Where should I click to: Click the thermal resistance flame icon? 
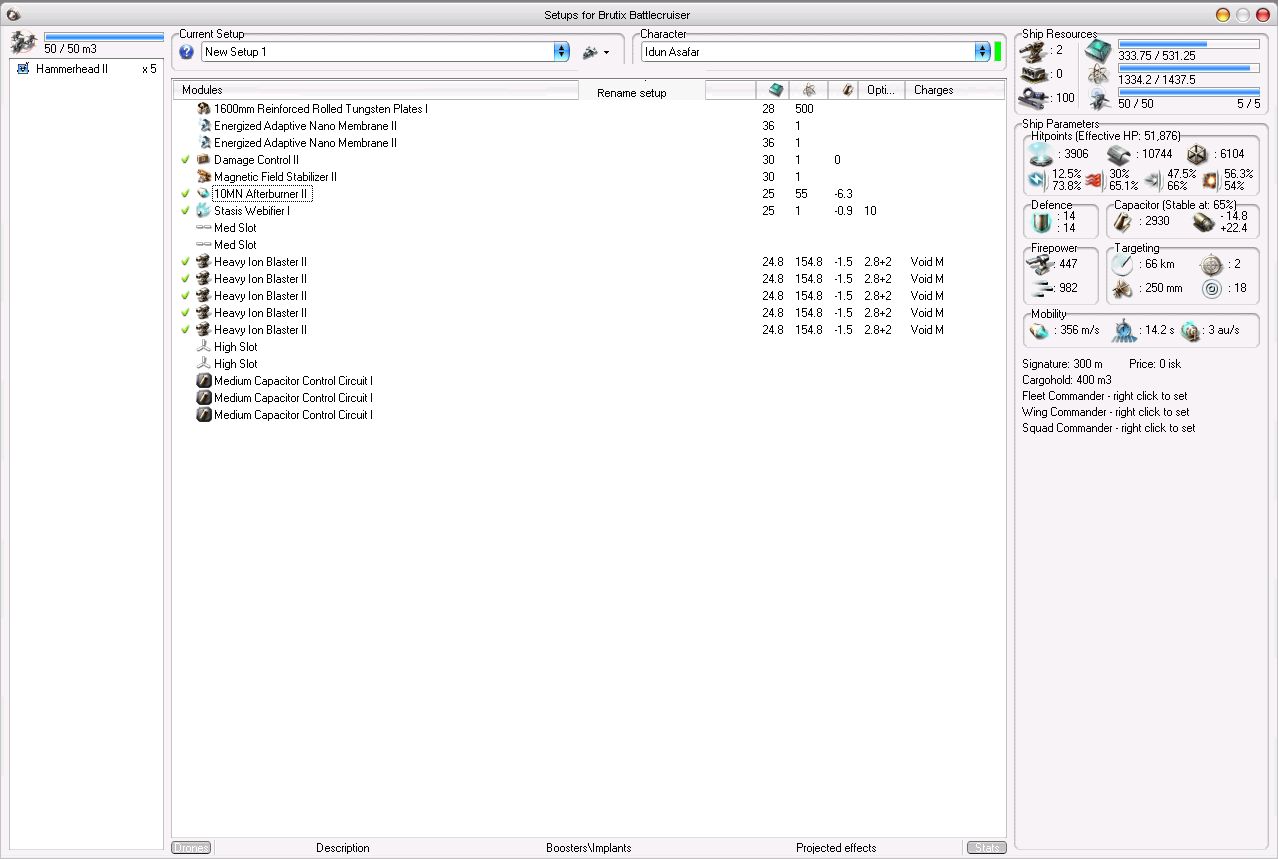[x=1094, y=180]
